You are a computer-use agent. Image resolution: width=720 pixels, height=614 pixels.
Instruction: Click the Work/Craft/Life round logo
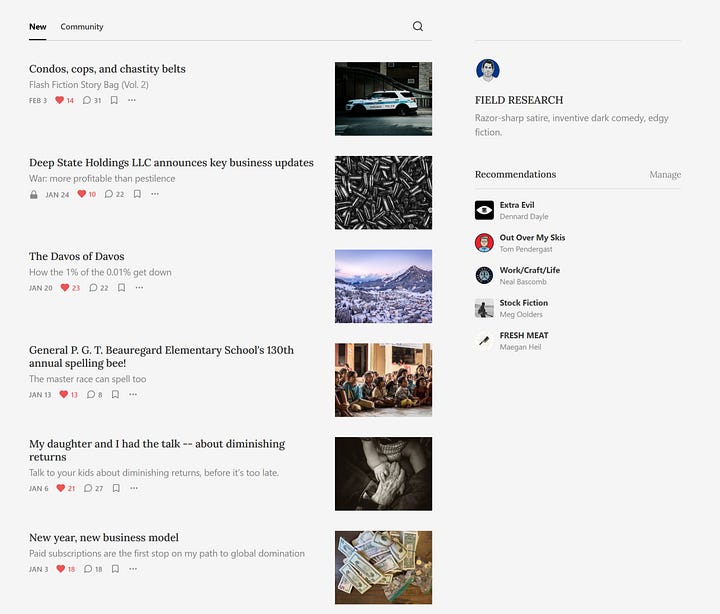(484, 275)
